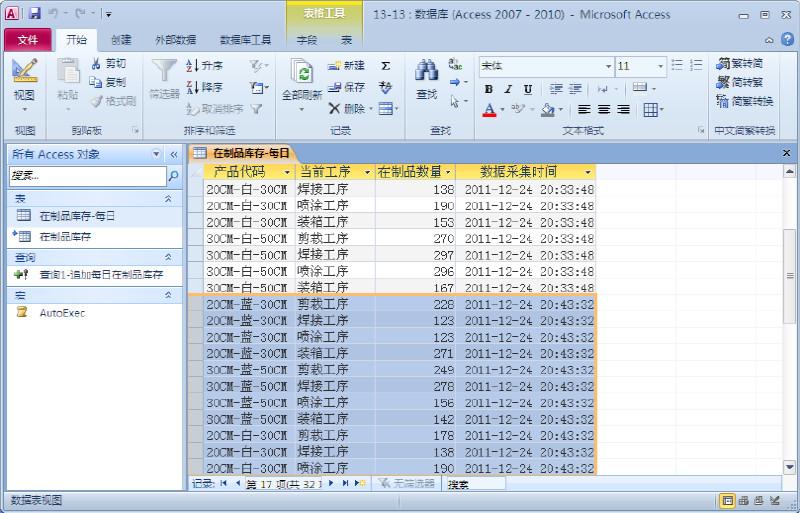800x513 pixels.
Task: Open 在制品数量 column dropdown arrow
Action: [x=448, y=173]
